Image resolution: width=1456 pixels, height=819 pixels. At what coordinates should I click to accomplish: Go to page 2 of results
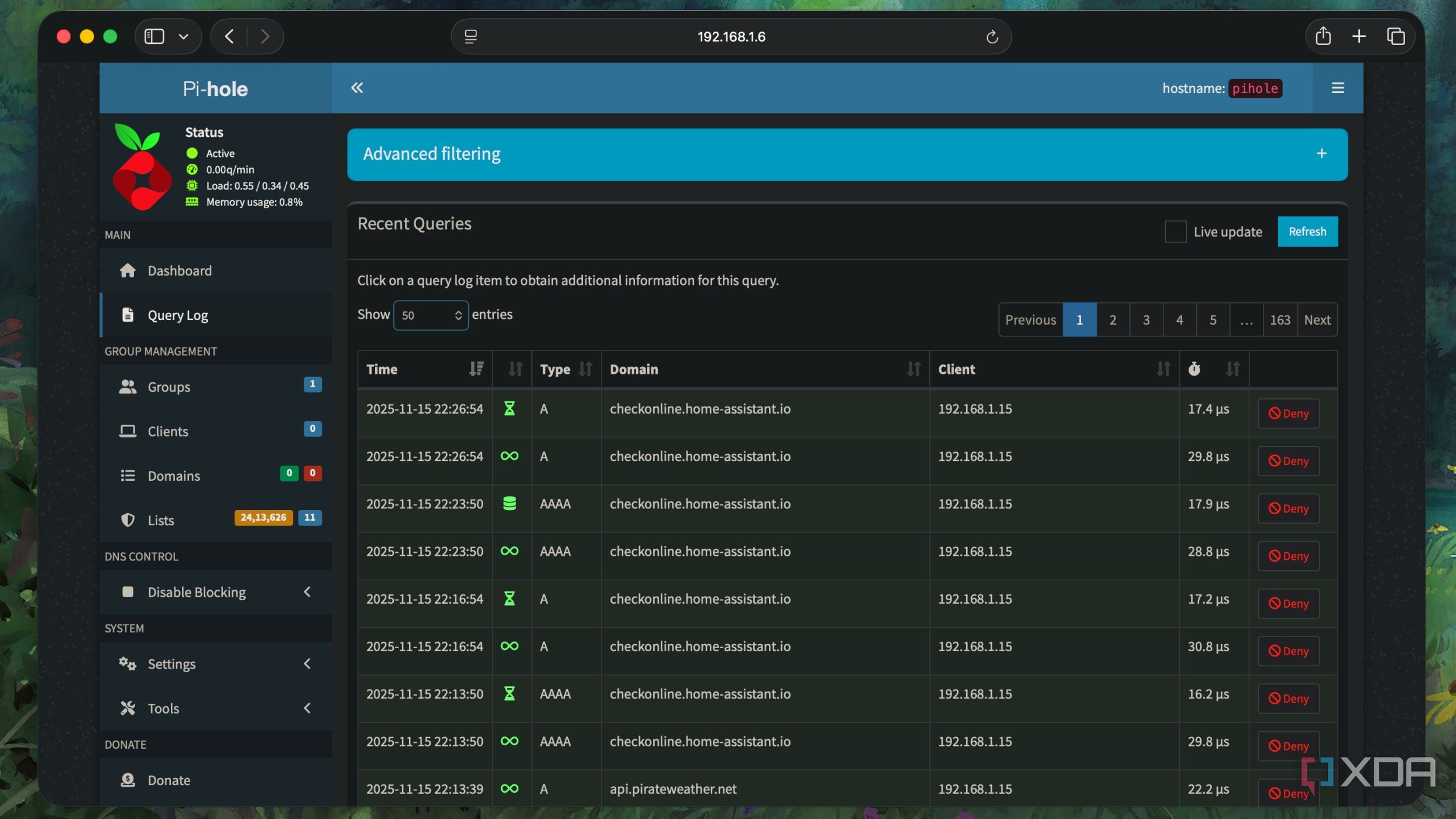pos(1112,320)
